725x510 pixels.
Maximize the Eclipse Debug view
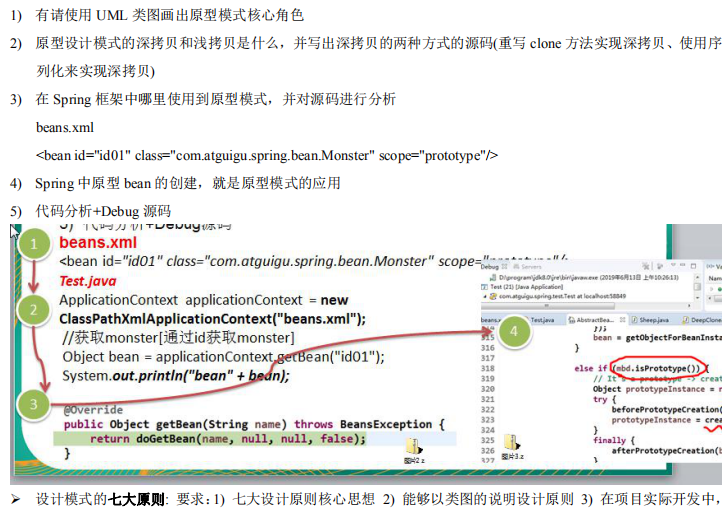pyautogui.click(x=694, y=266)
